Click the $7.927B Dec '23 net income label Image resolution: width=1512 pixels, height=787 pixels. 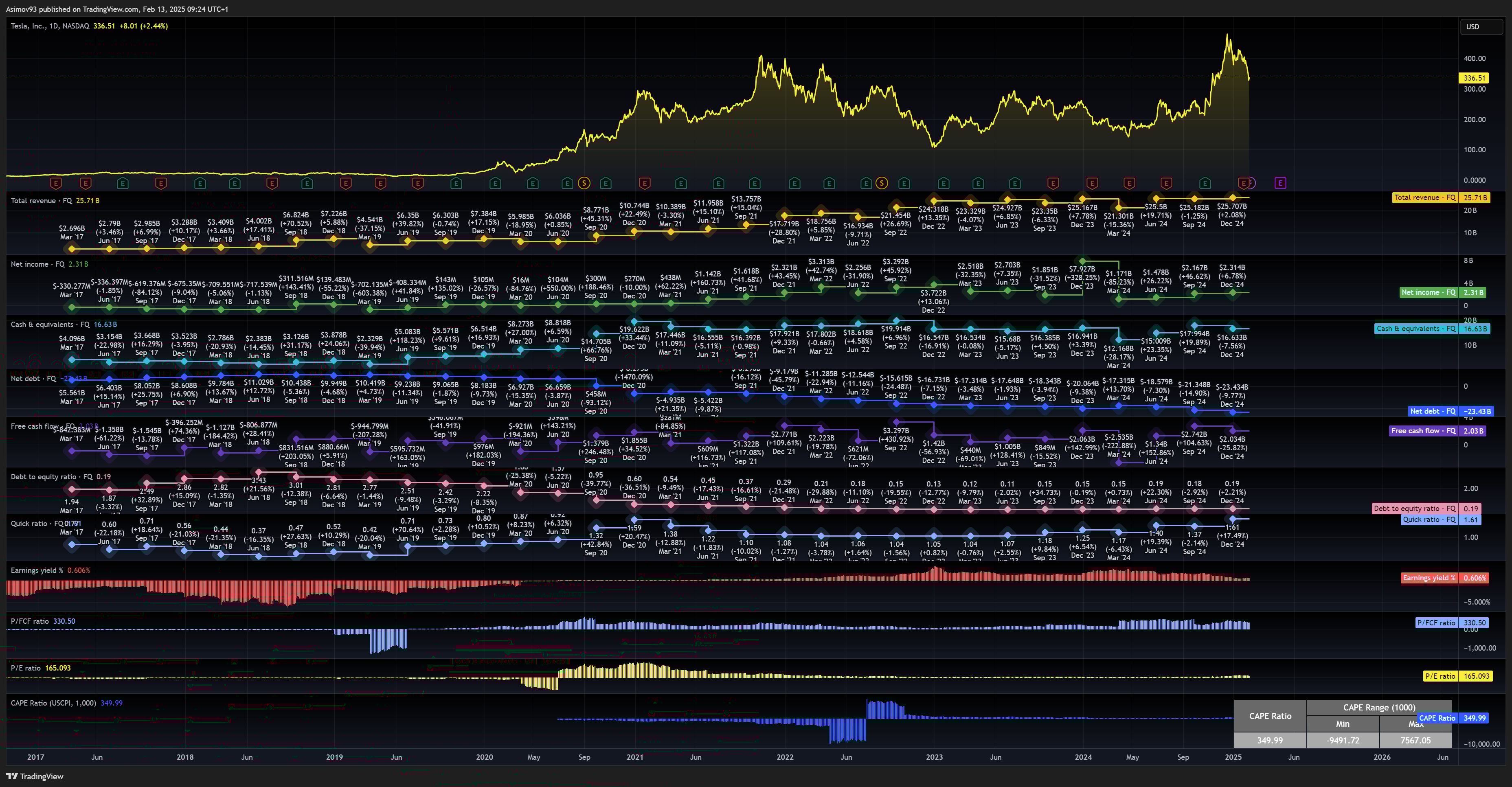[x=1082, y=278]
